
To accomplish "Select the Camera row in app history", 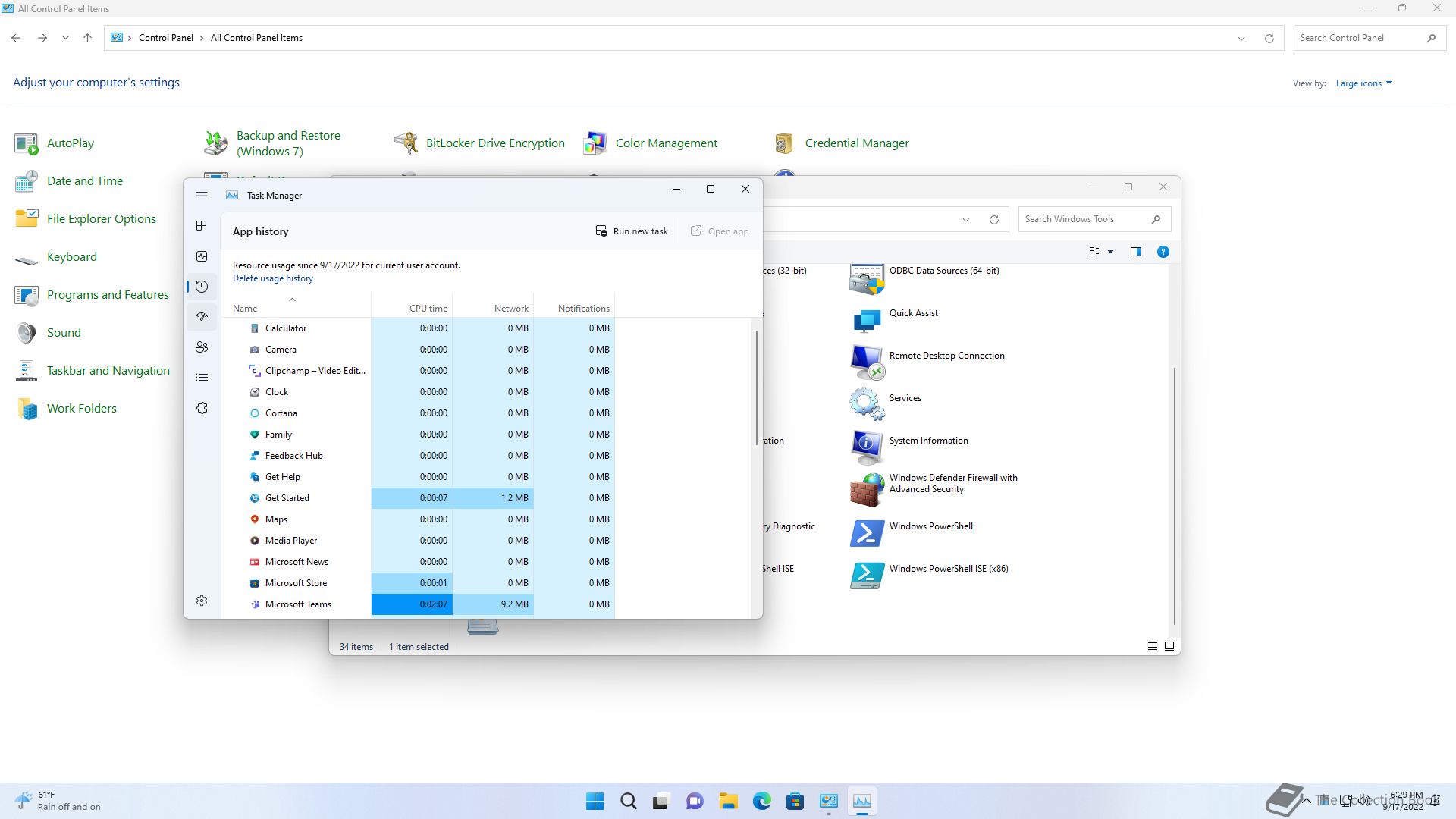I will click(x=418, y=350).
